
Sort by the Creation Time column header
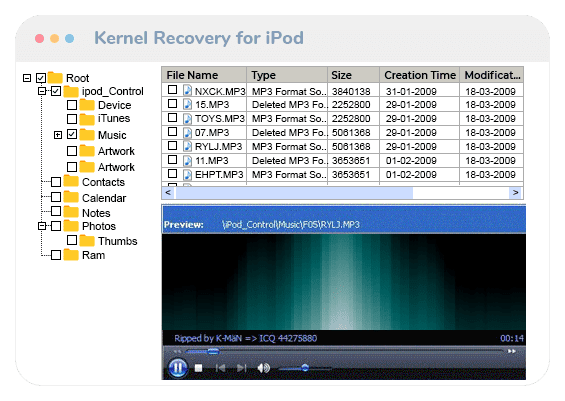(x=420, y=75)
